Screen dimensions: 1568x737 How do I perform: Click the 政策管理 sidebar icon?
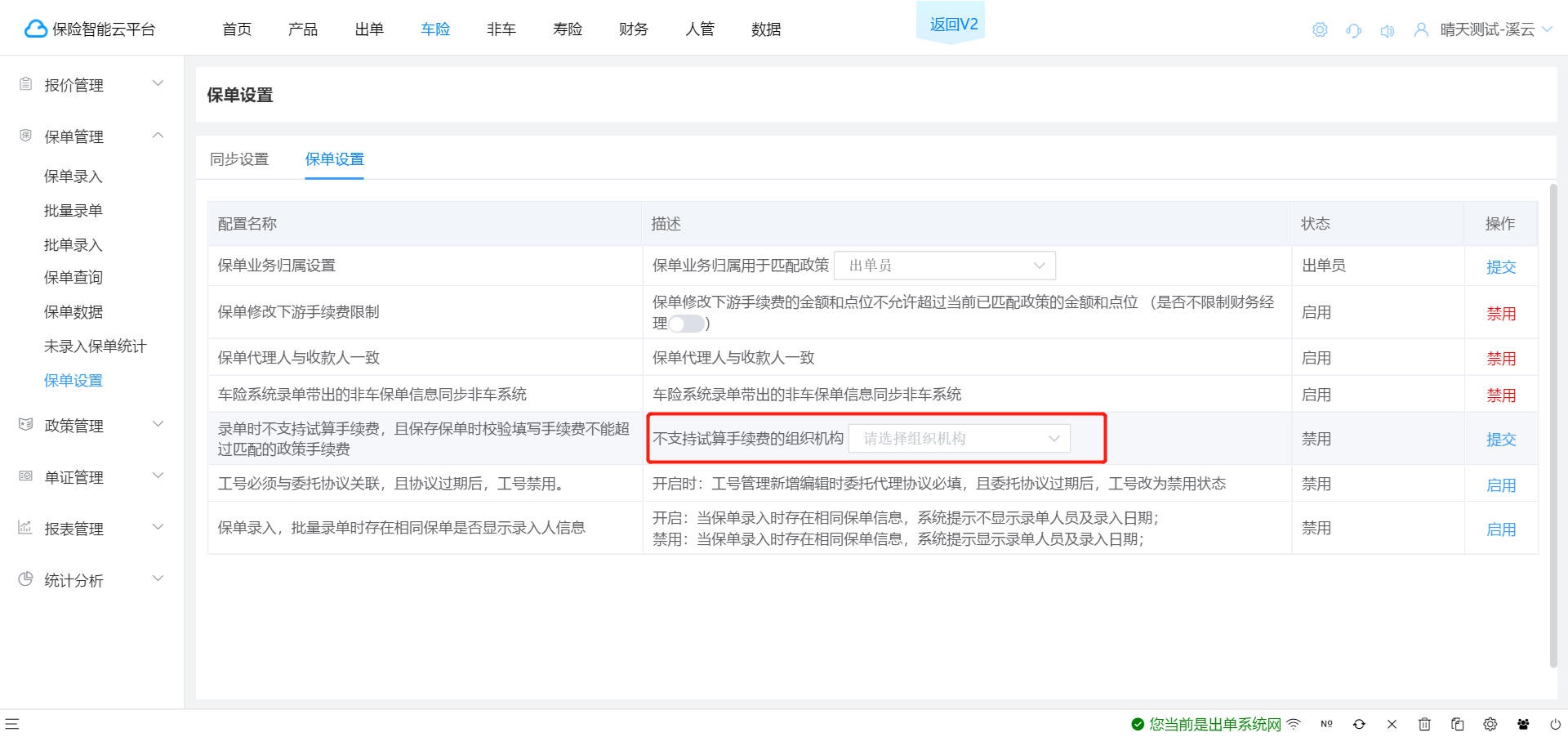coord(25,424)
